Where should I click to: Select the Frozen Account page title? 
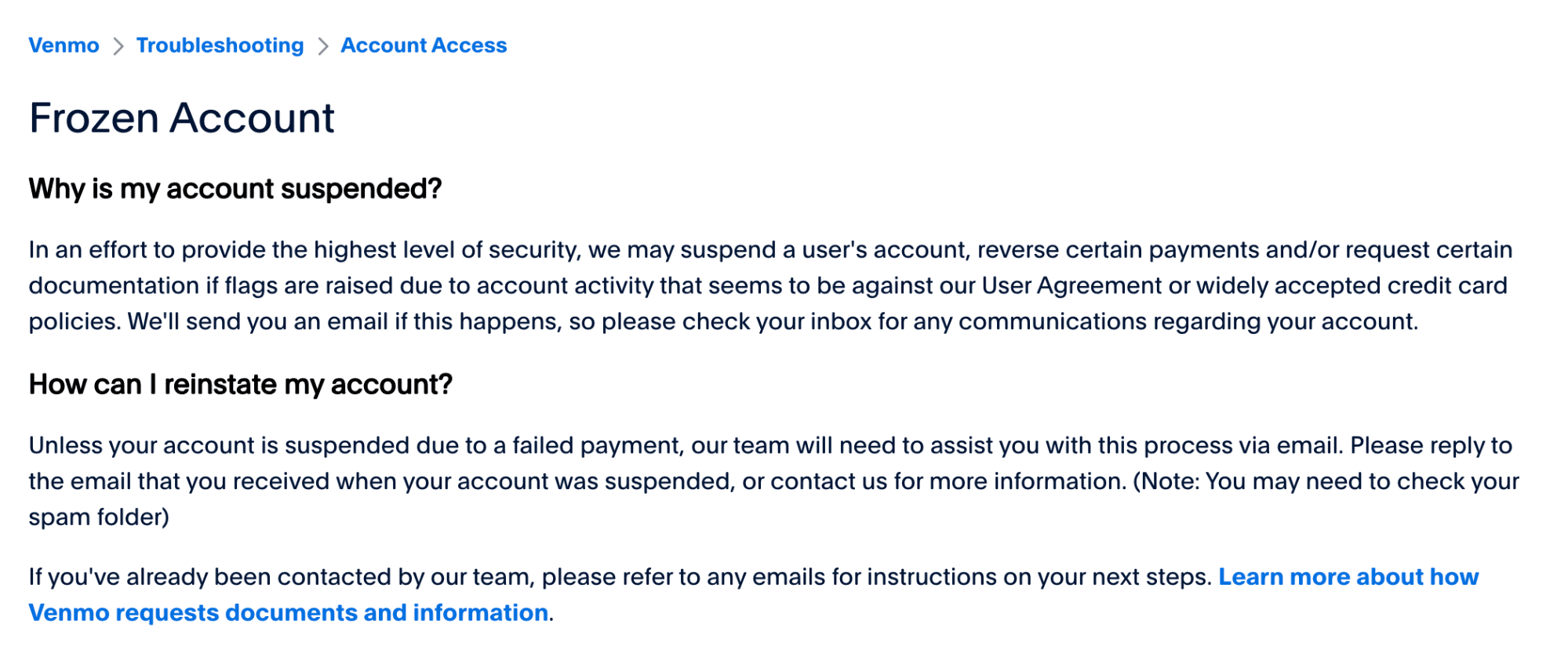(x=181, y=118)
